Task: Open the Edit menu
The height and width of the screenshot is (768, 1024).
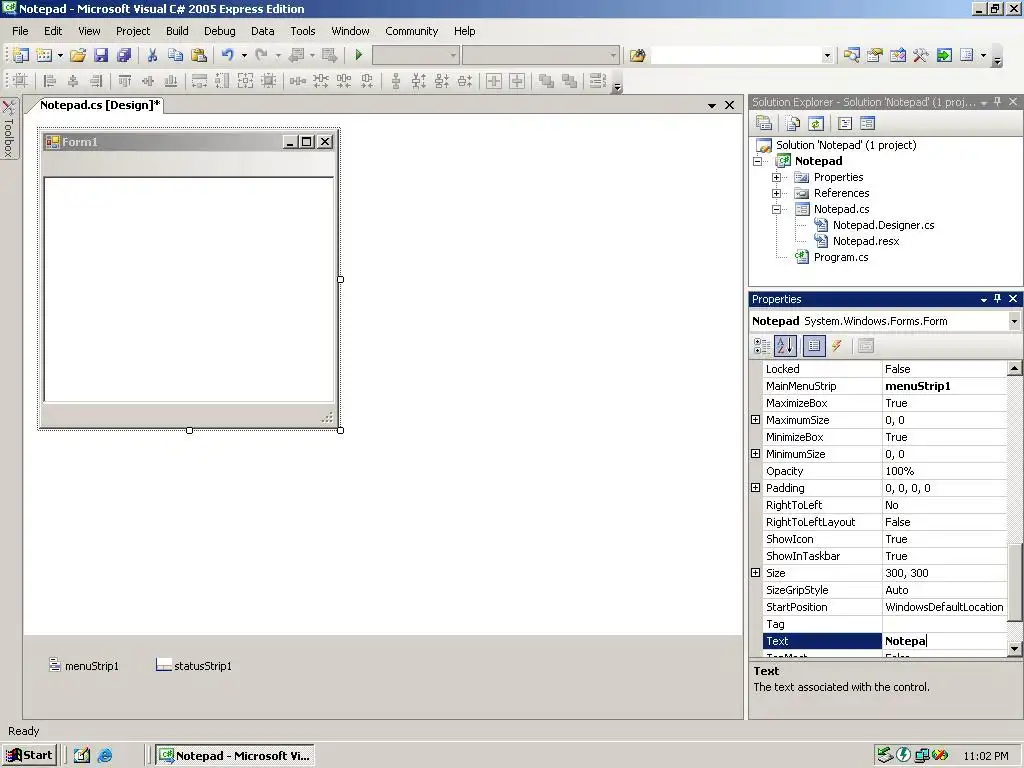Action: [x=53, y=31]
